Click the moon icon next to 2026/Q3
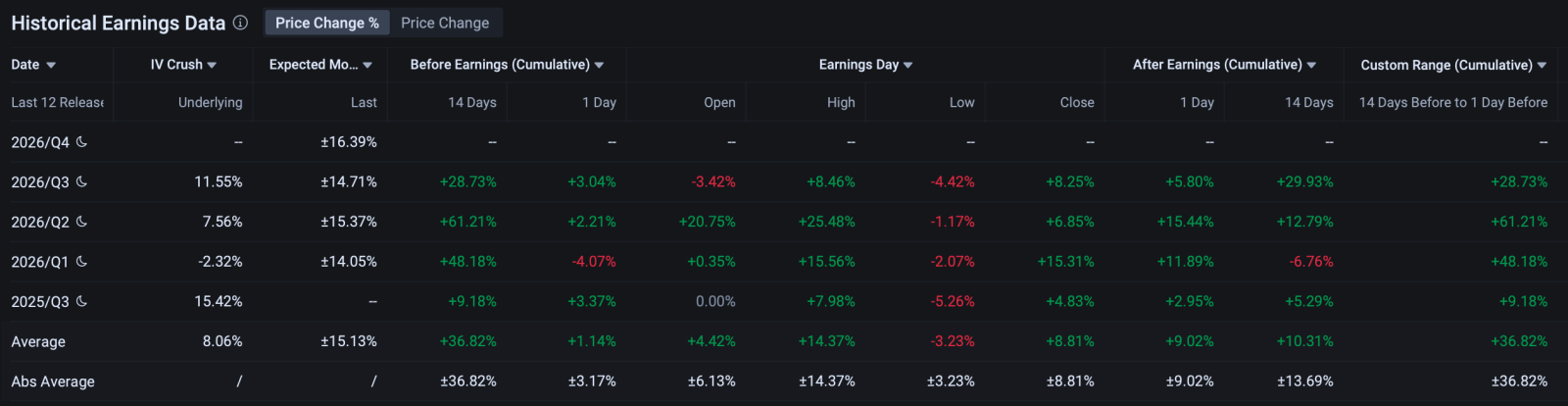This screenshot has width=1568, height=406. (x=81, y=181)
